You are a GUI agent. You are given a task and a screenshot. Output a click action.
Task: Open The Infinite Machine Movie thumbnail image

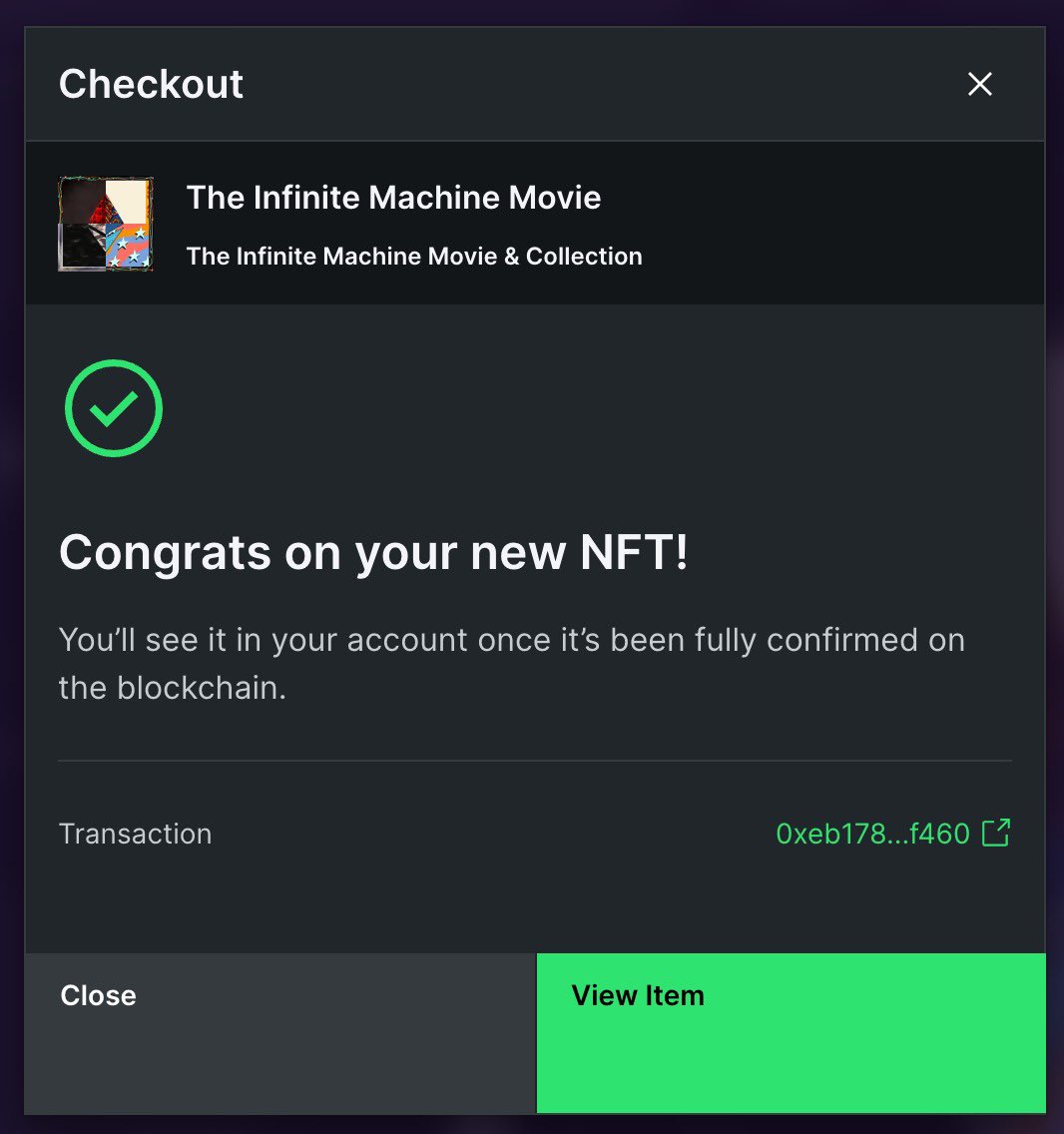point(106,224)
